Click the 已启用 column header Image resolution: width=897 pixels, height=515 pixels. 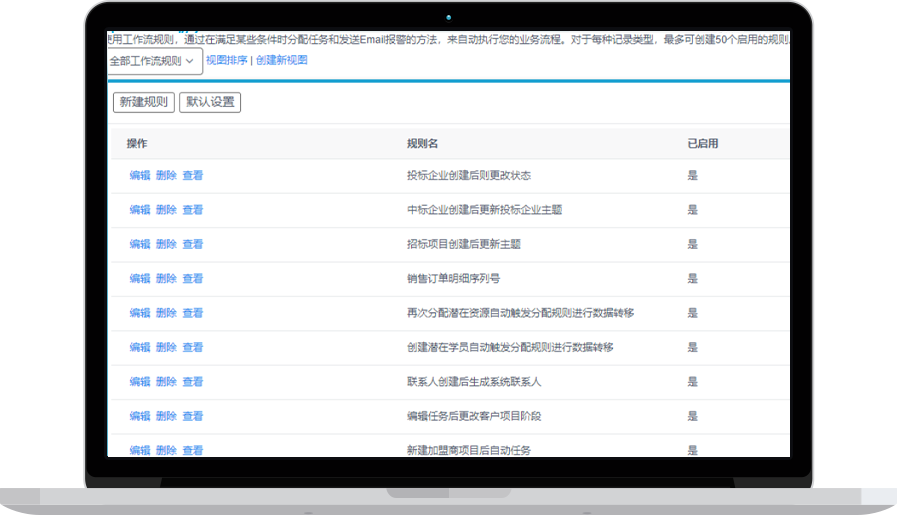tap(702, 144)
